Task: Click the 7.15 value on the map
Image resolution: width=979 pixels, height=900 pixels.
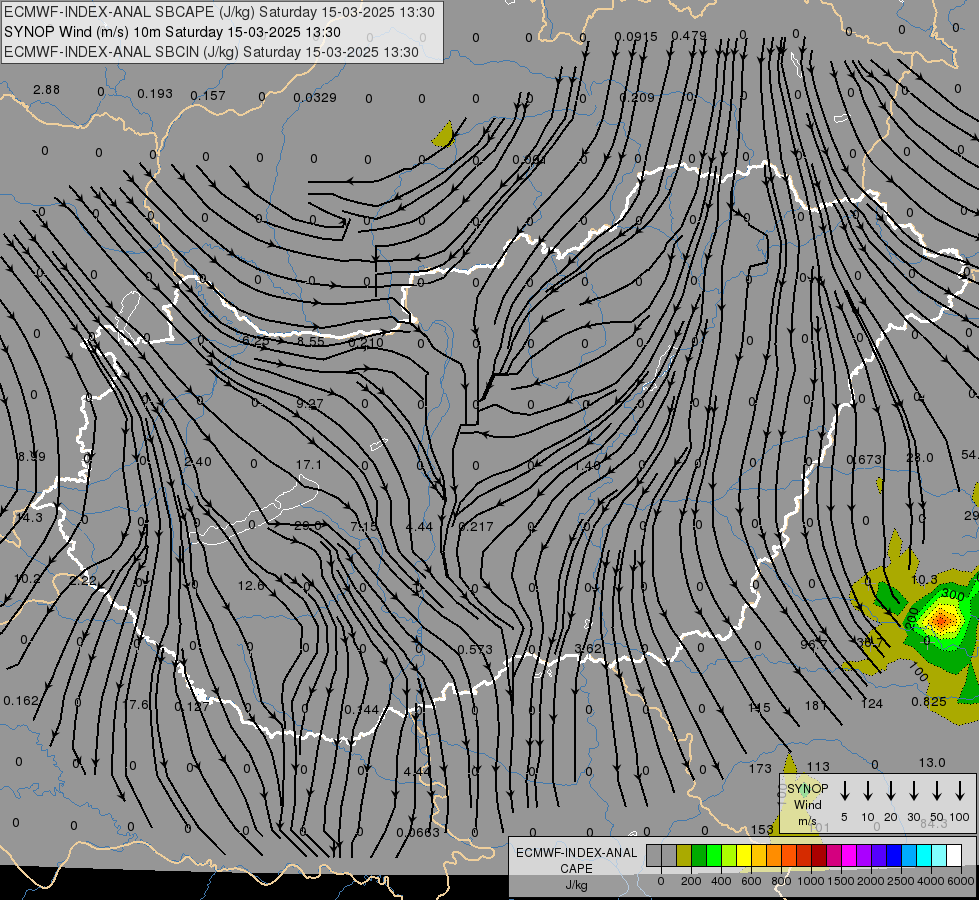Action: [364, 527]
